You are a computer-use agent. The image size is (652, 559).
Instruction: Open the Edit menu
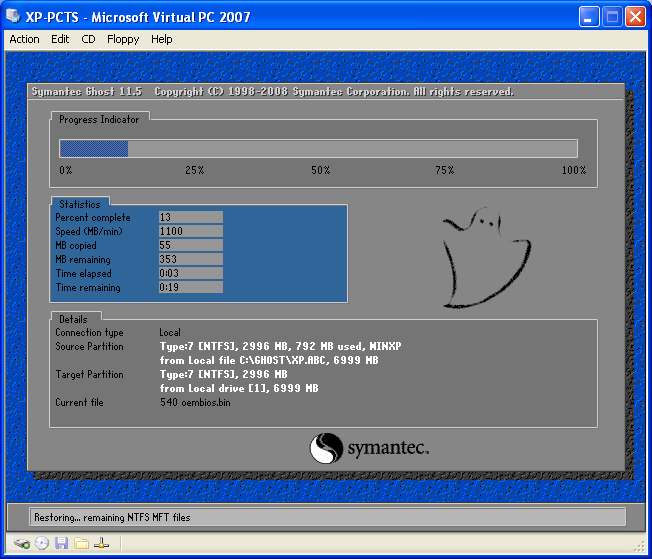tap(60, 39)
